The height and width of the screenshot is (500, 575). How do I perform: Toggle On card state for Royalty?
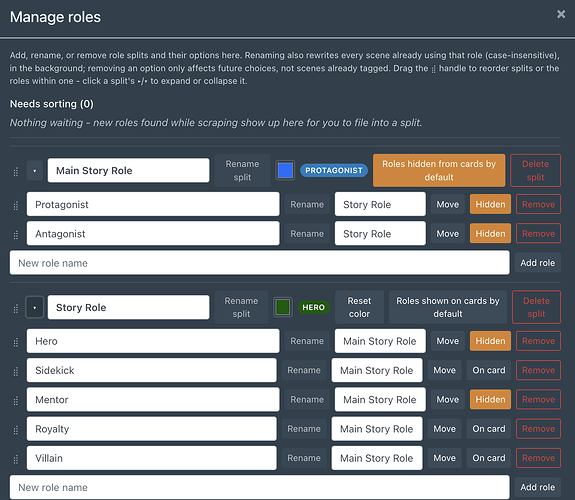[489, 429]
